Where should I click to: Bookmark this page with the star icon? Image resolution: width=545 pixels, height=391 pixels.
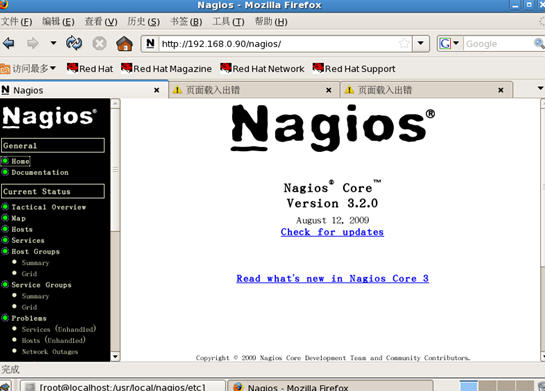404,43
